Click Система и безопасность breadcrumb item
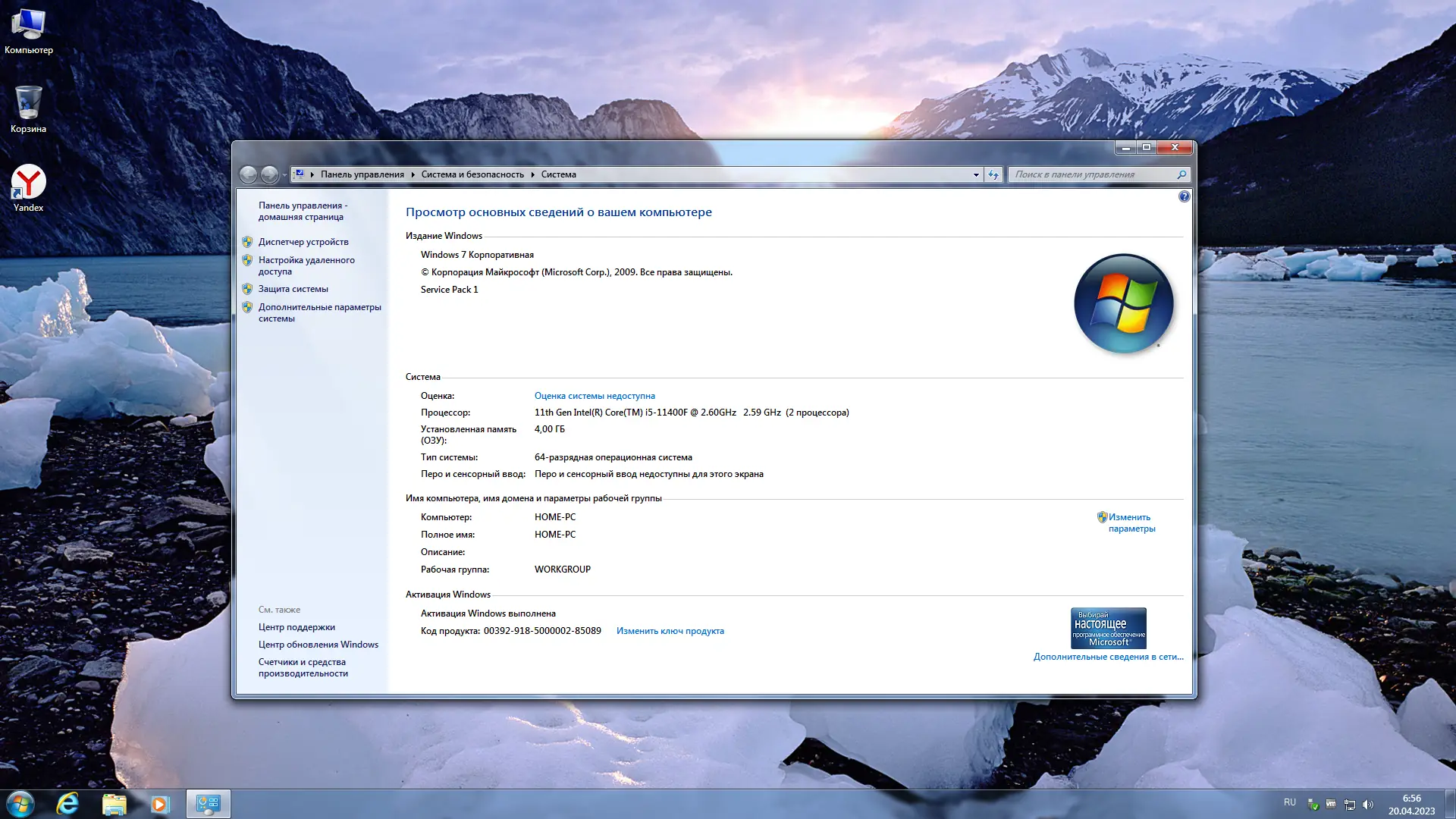 pyautogui.click(x=472, y=174)
